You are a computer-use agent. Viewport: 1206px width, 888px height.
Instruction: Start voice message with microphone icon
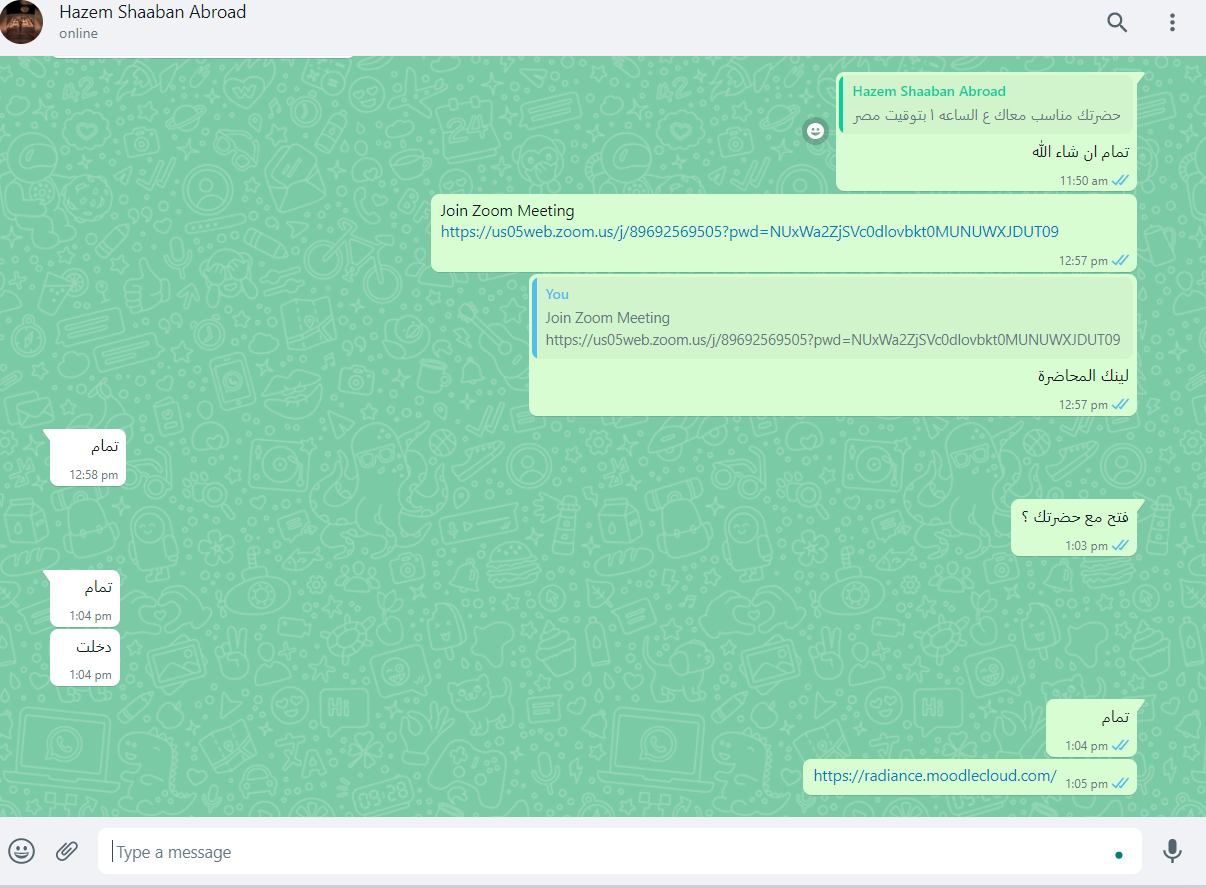click(1172, 851)
